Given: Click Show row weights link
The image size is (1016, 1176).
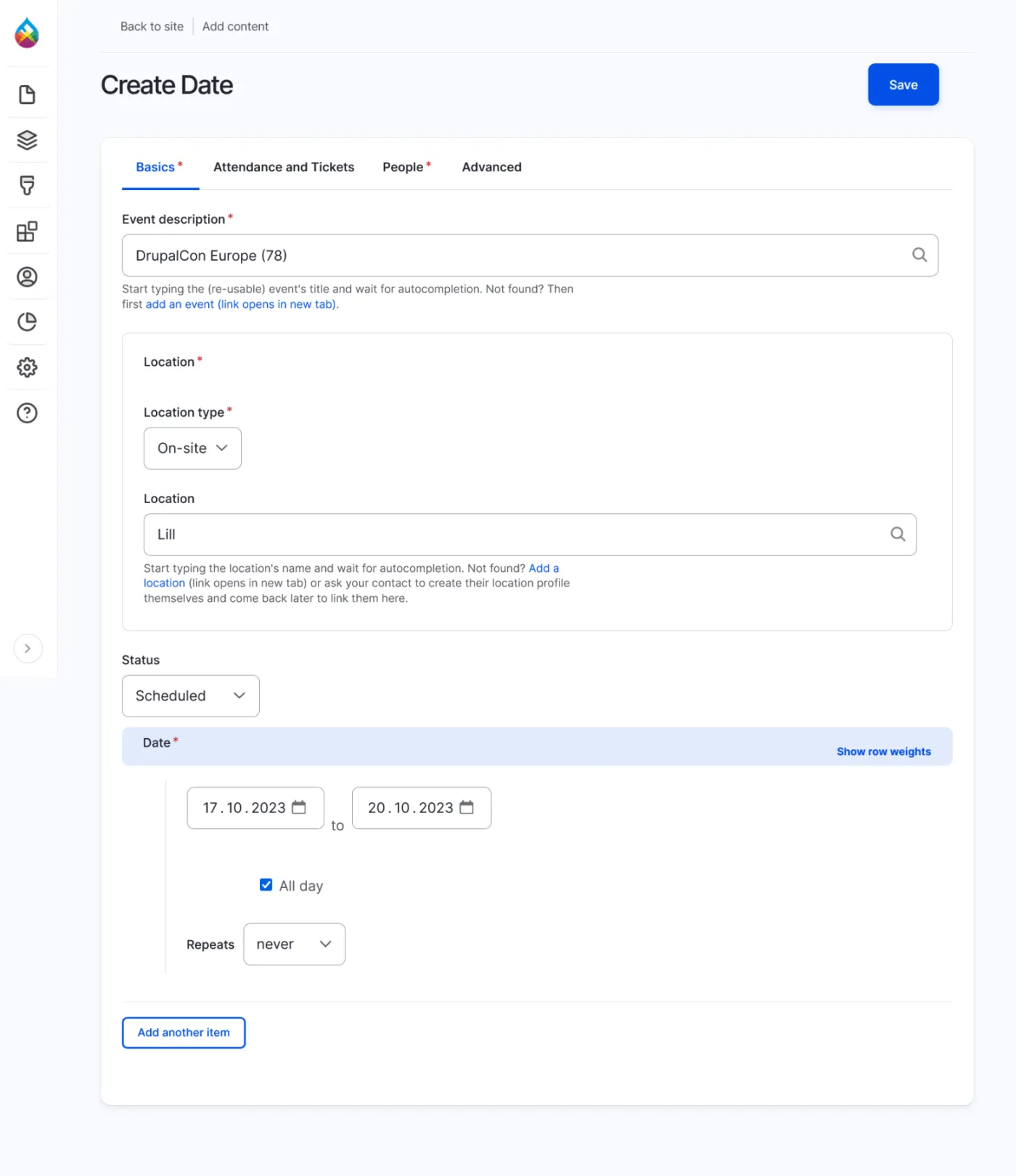Looking at the screenshot, I should pyautogui.click(x=883, y=751).
